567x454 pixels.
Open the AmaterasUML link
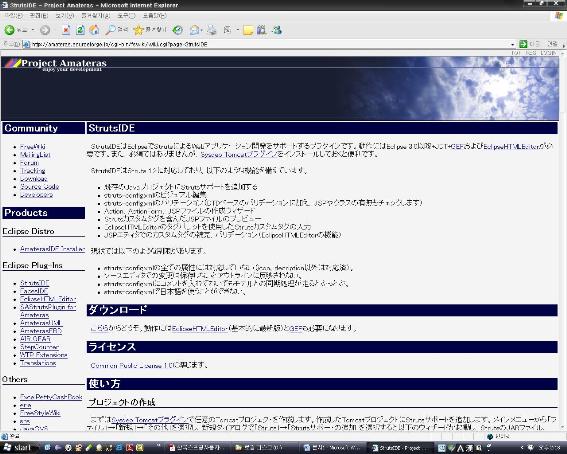pyautogui.click(x=40, y=323)
